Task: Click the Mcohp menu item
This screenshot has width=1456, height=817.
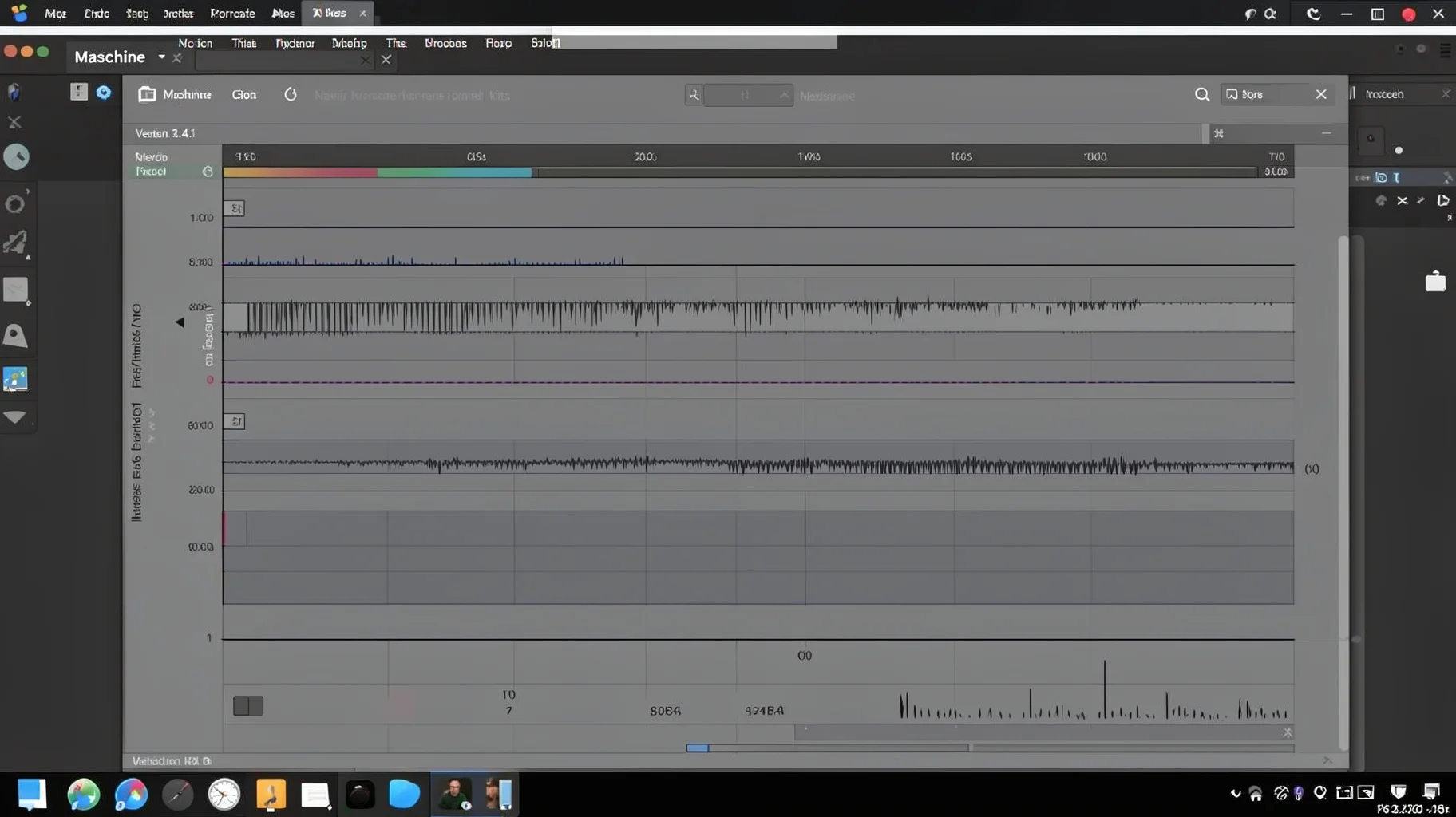Action: tap(350, 43)
